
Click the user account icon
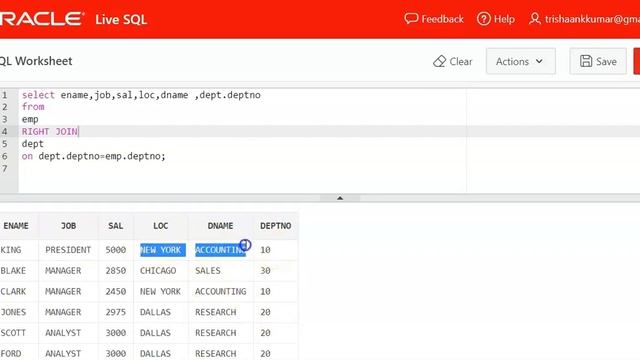535,19
